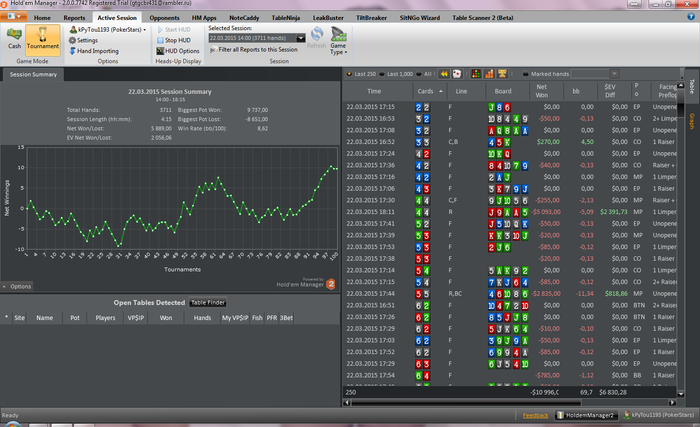Click the colored grid icon in hands toolbar
Screen dimensions: 700x427
(476, 74)
